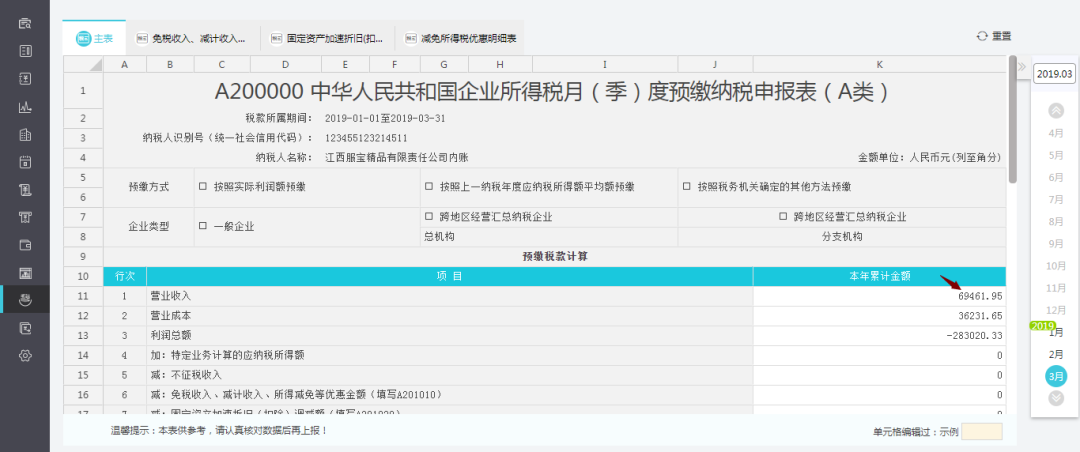Check 一般企业 enterprise type
Image resolution: width=1080 pixels, height=452 pixels.
202,226
